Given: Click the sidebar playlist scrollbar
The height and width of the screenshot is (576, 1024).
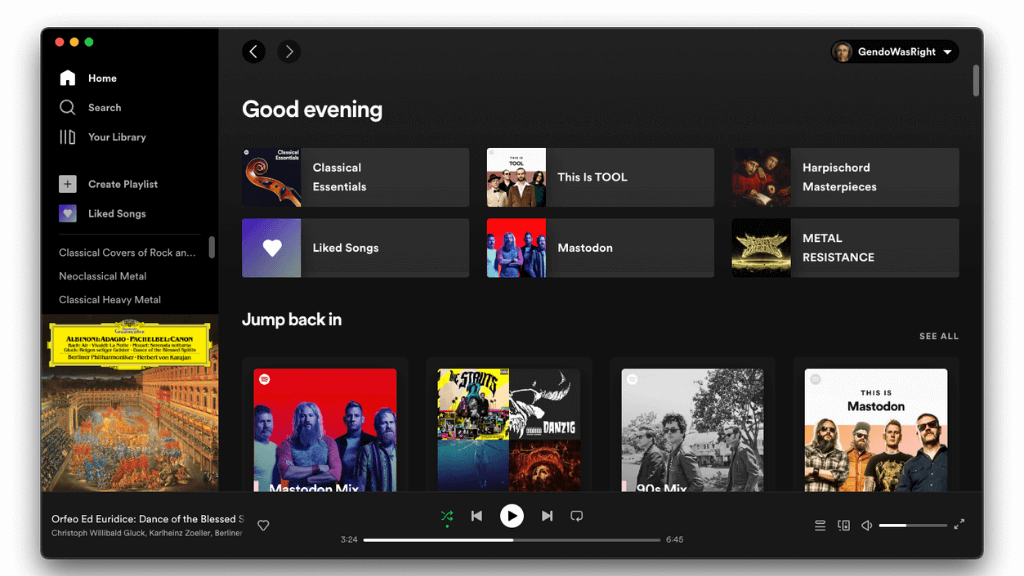Looking at the screenshot, I should pos(212,248).
